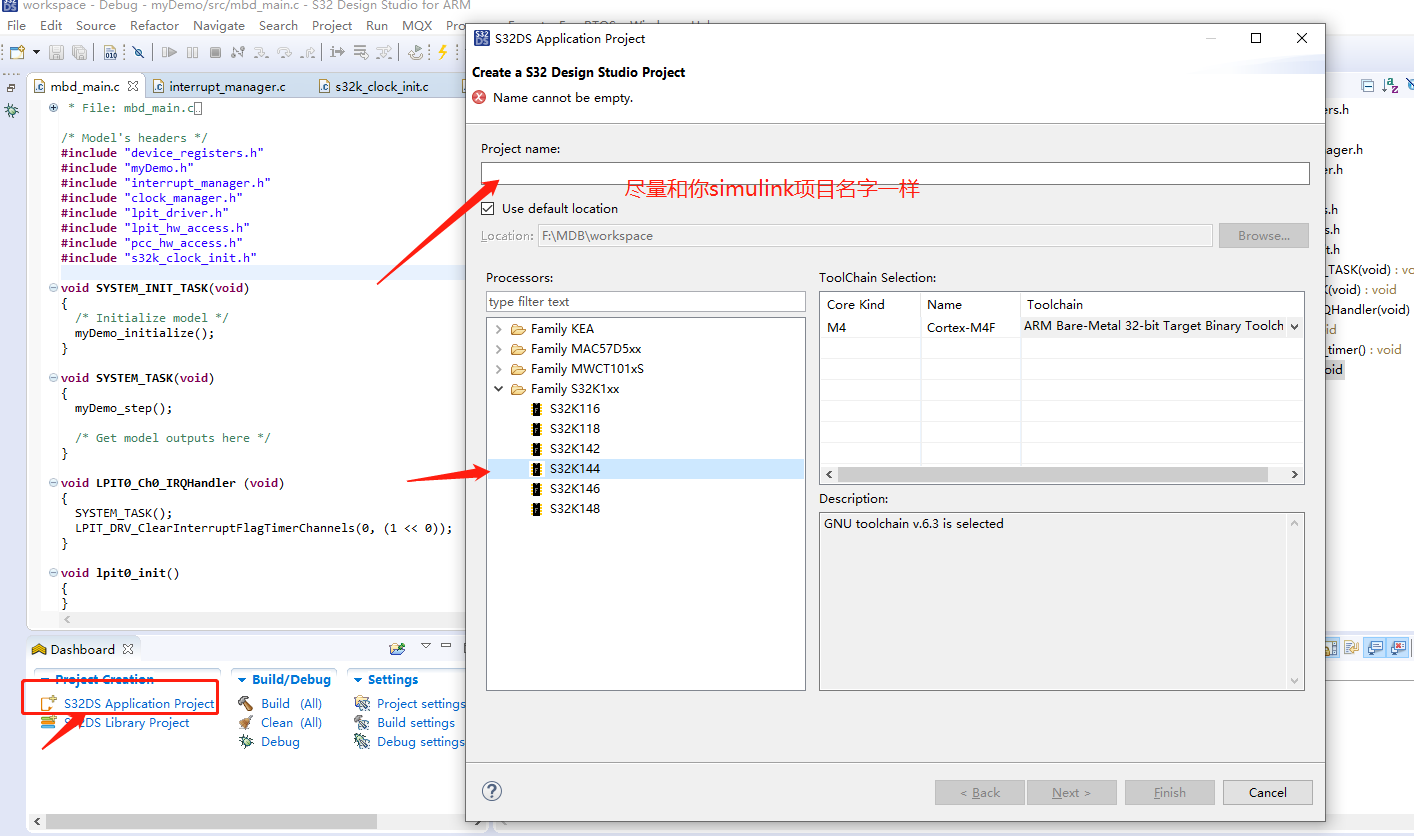This screenshot has width=1414, height=836.
Task: Click the Clean (All) link in Dashboard
Action: coord(291,723)
